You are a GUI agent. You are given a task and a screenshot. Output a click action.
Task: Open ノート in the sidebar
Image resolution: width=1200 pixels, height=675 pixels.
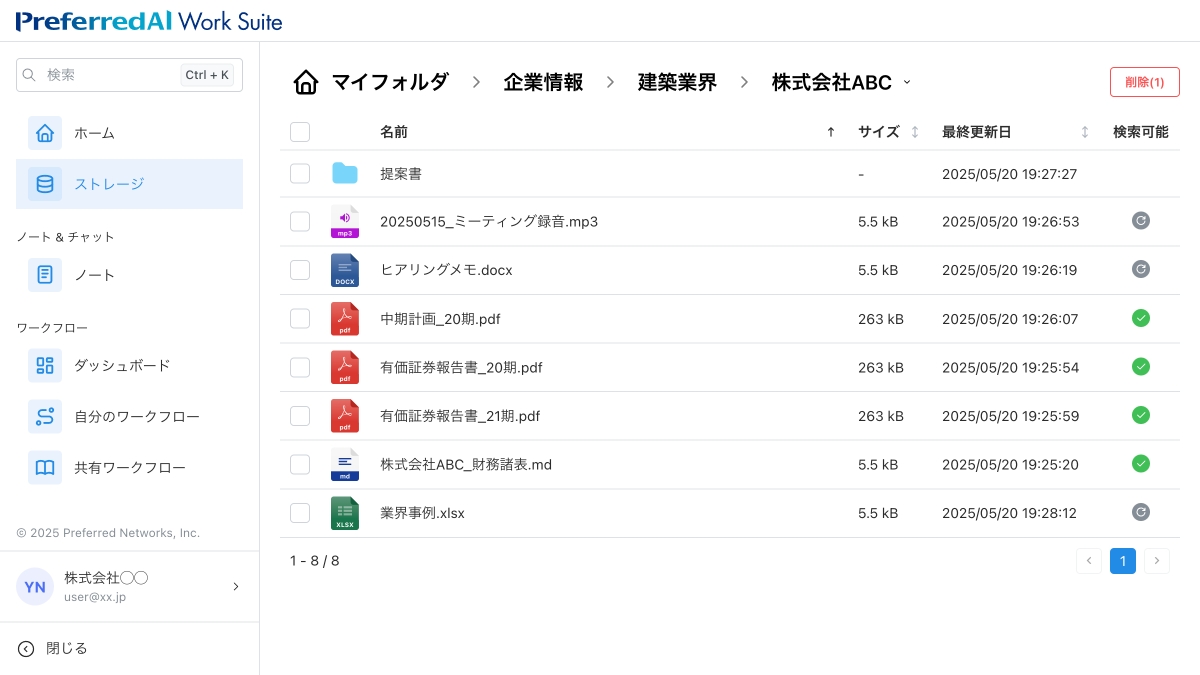pyautogui.click(x=94, y=275)
